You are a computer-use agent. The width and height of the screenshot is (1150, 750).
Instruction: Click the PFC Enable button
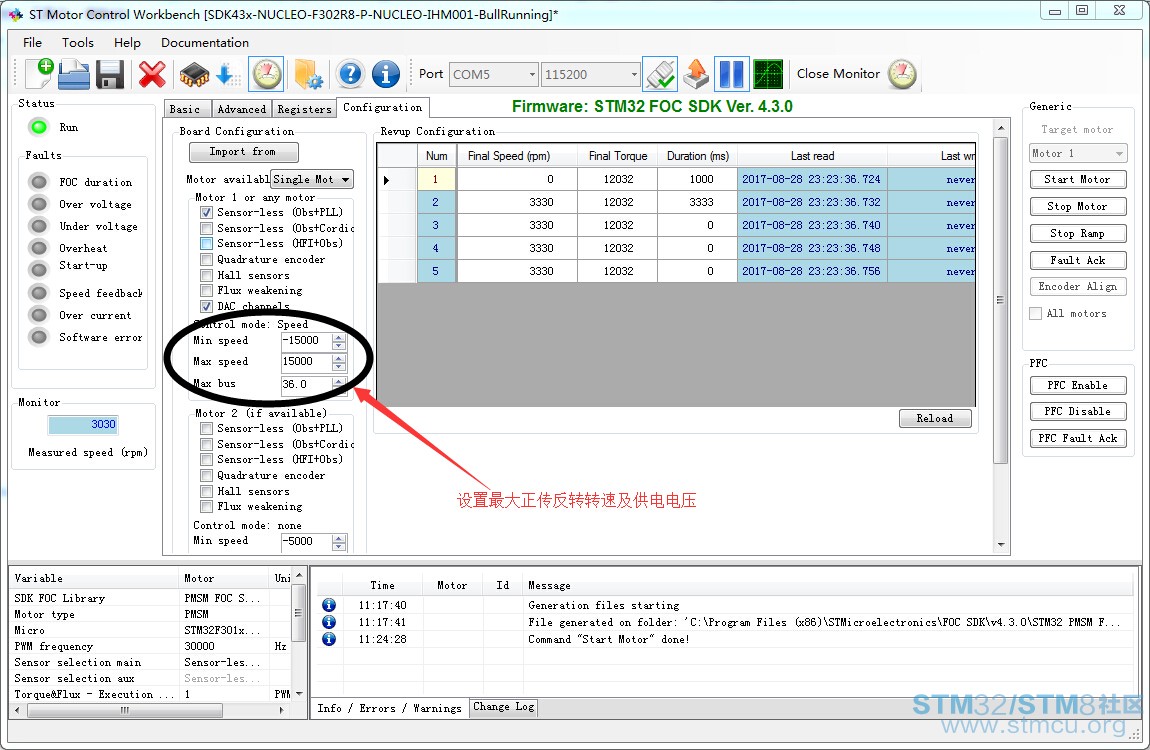[x=1077, y=385]
